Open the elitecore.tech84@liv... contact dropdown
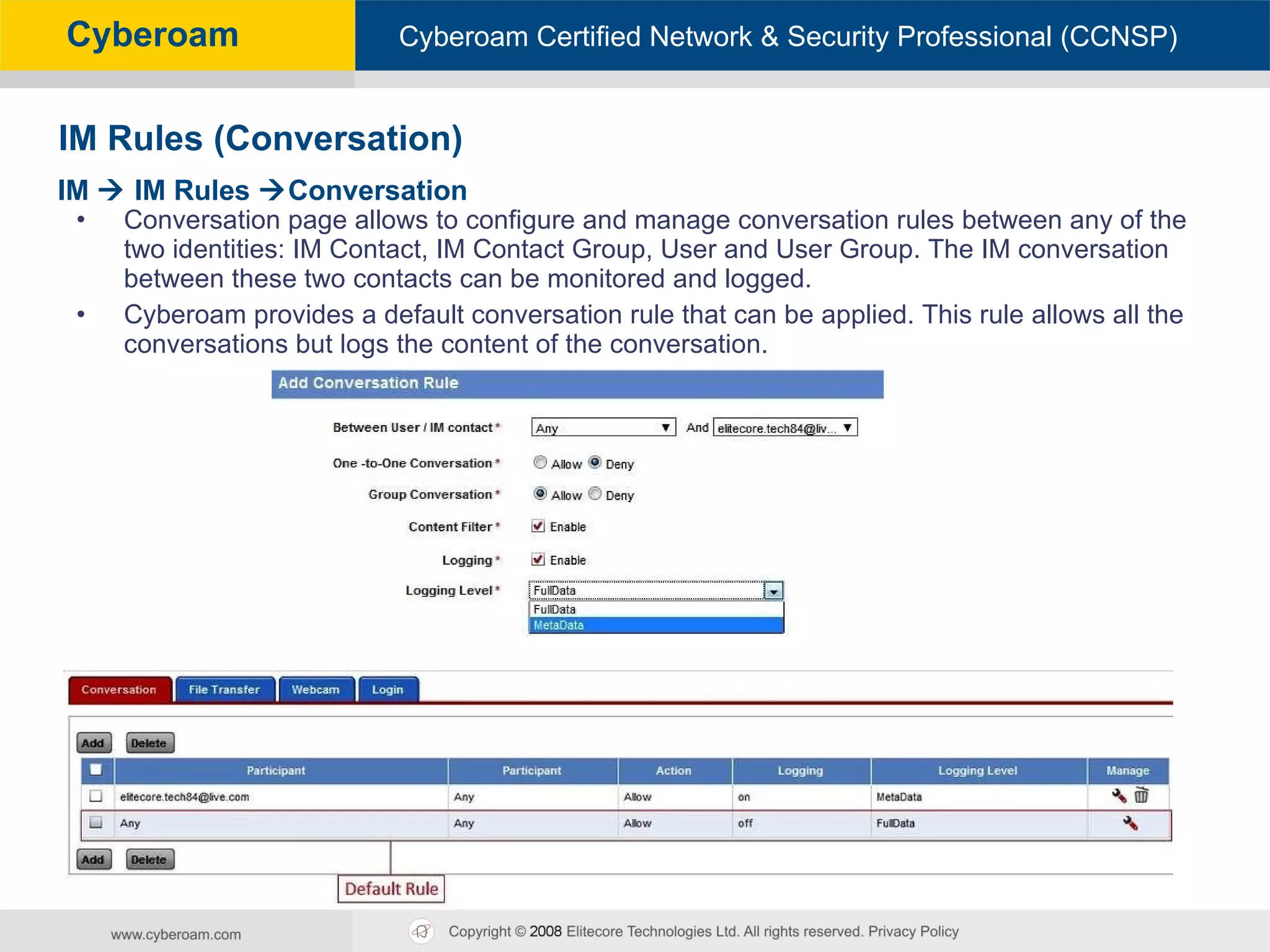Image resolution: width=1270 pixels, height=952 pixels. tap(786, 428)
